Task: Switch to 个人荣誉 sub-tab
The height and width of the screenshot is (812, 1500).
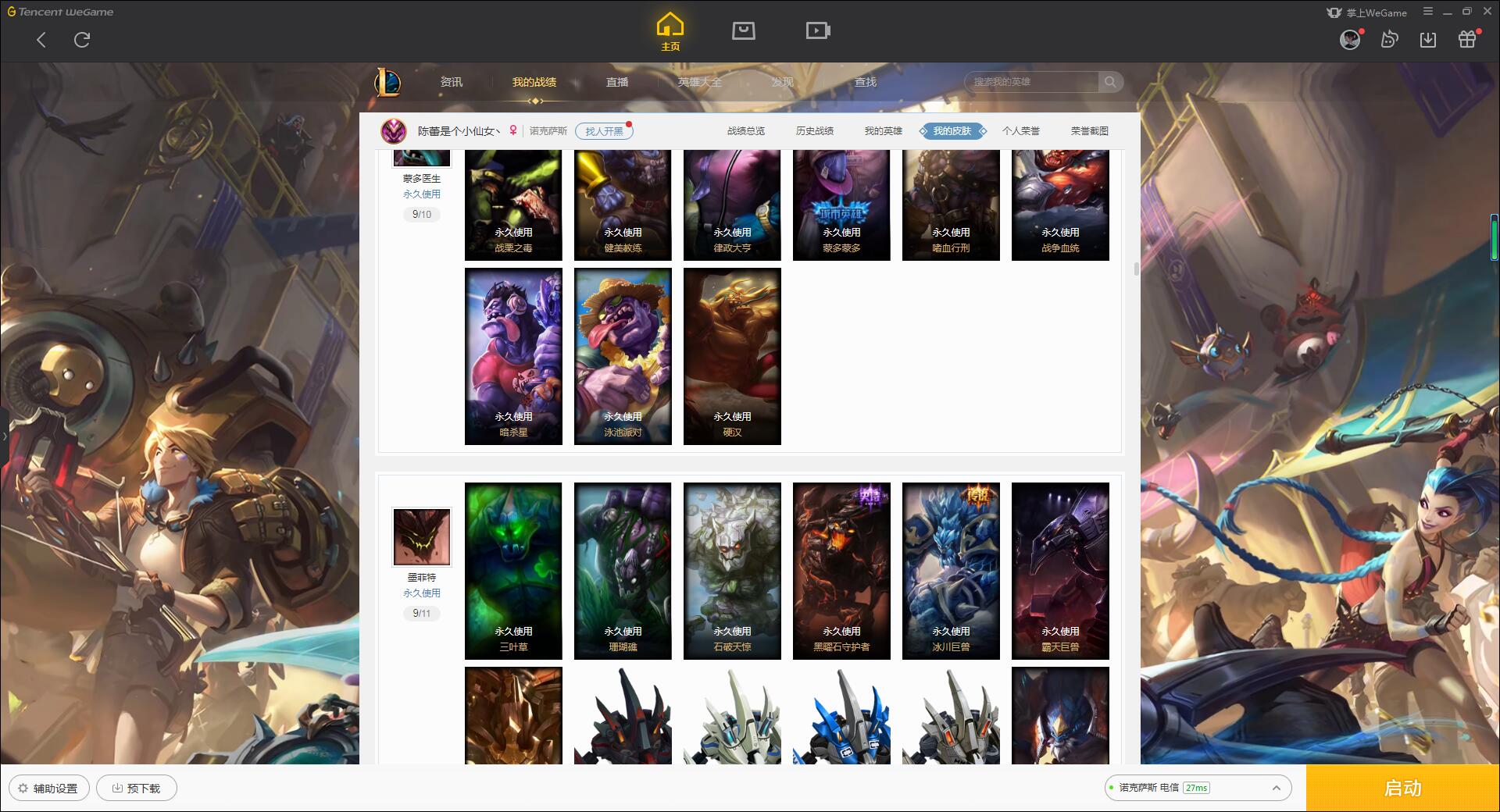Action: (1021, 131)
